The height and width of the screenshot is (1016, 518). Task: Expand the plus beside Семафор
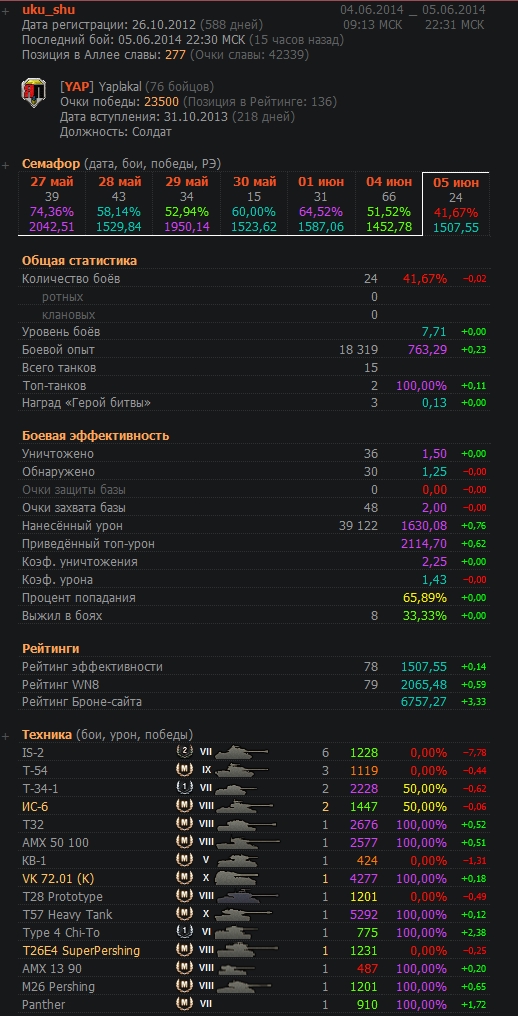[6, 166]
